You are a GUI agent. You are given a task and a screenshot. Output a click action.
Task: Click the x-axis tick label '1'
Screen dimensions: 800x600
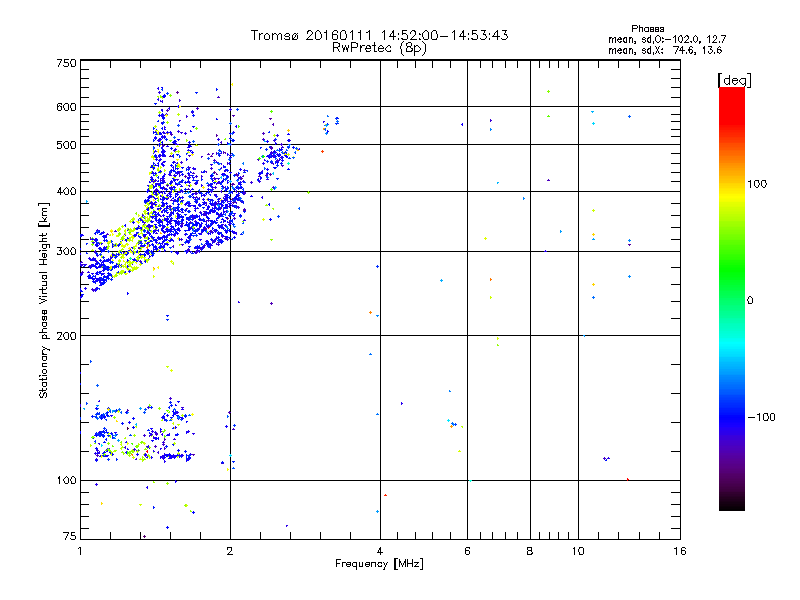[80, 551]
